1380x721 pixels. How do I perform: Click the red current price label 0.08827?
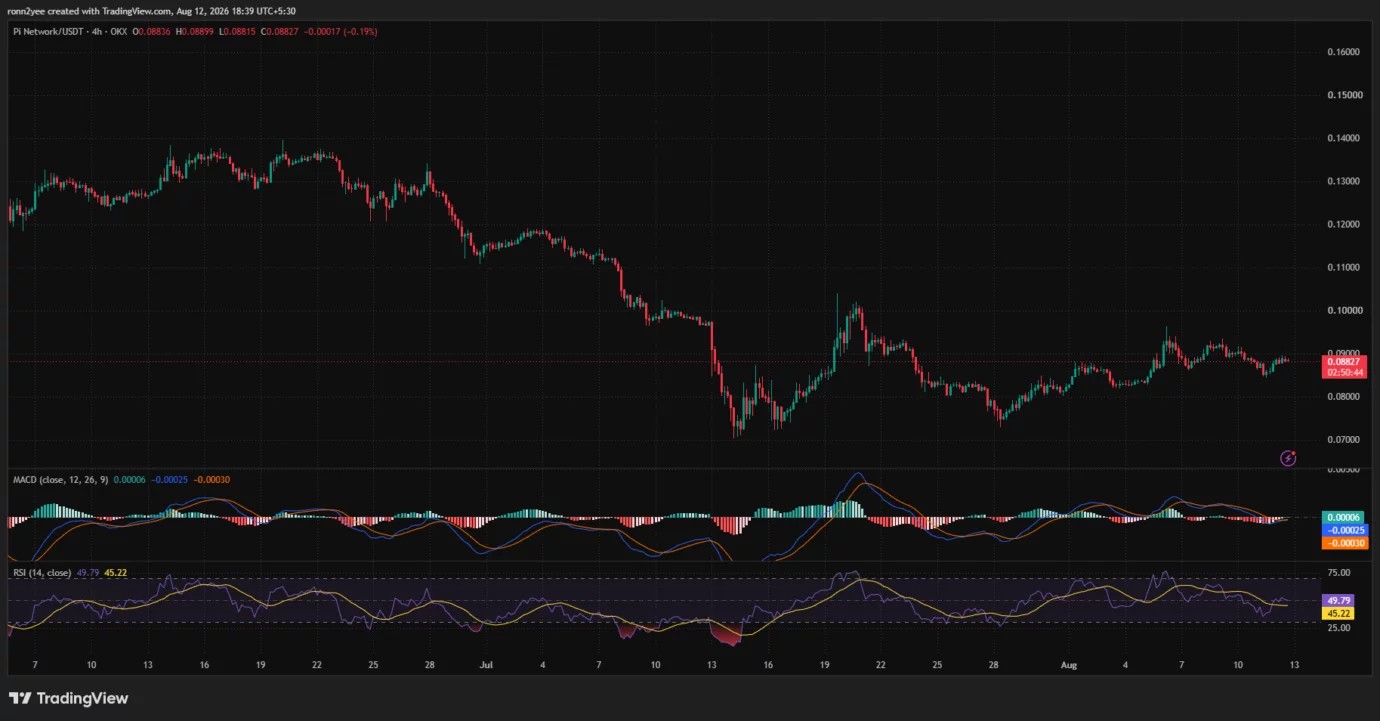1342,361
